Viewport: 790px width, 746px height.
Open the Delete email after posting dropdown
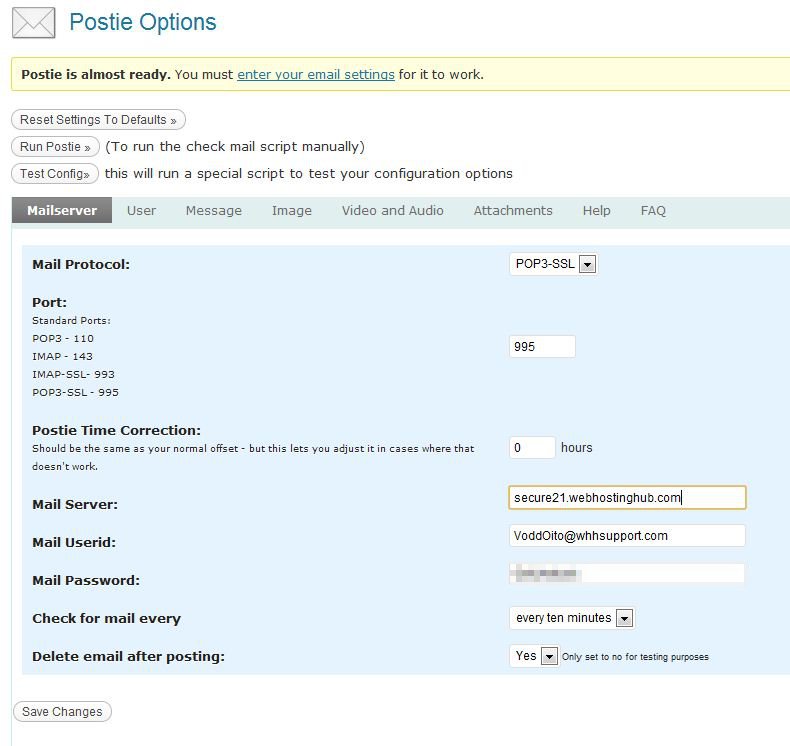533,656
